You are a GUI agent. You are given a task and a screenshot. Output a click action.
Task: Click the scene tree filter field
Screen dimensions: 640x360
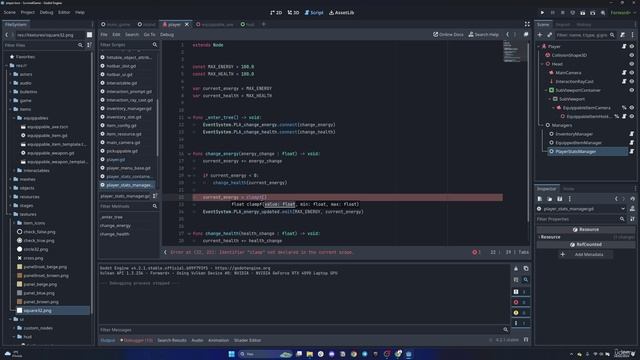585,35
